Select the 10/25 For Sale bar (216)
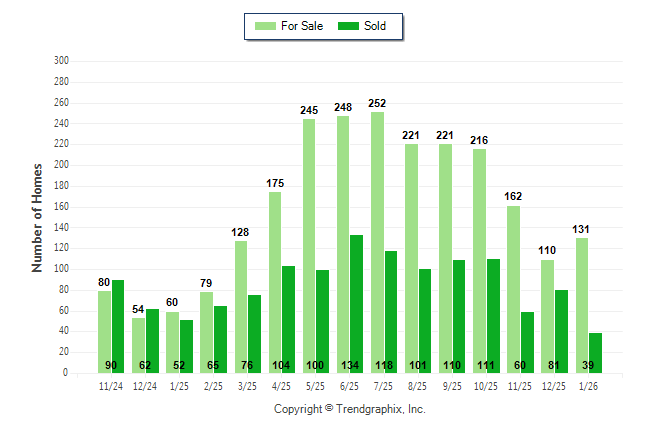The width and height of the screenshot is (646, 434). click(x=480, y=260)
